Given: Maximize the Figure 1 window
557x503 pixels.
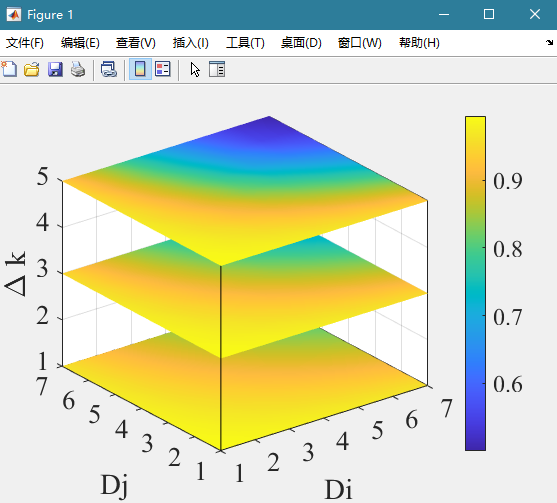Looking at the screenshot, I should pyautogui.click(x=489, y=15).
